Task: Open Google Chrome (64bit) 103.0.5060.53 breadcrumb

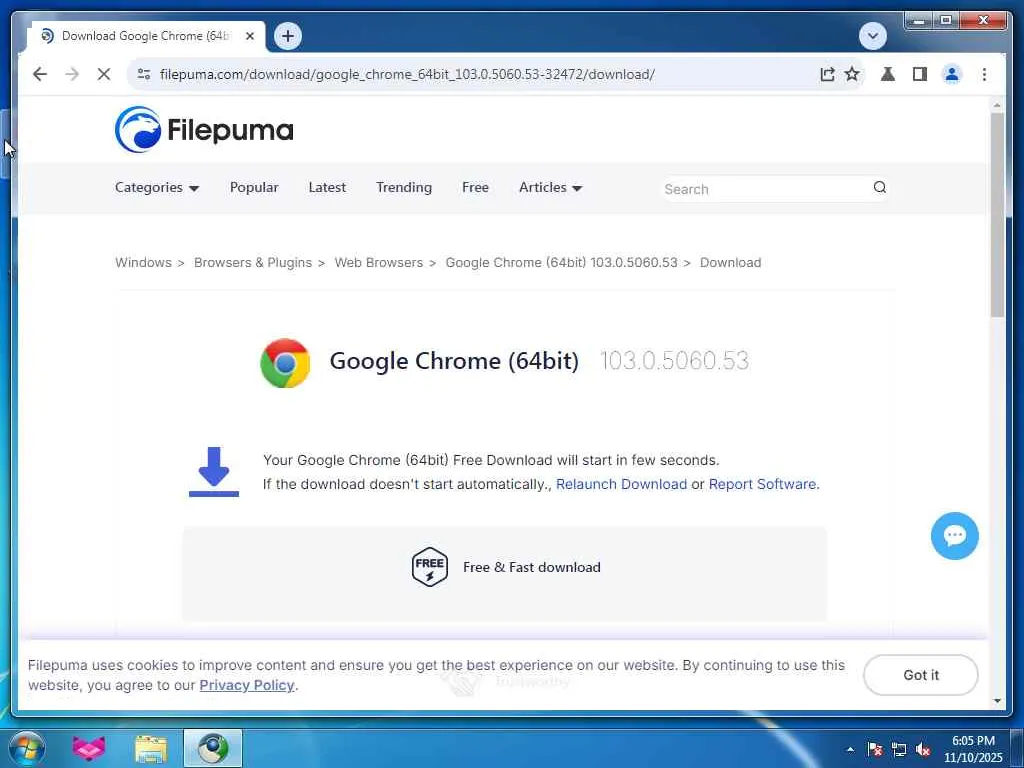Action: coord(562,263)
